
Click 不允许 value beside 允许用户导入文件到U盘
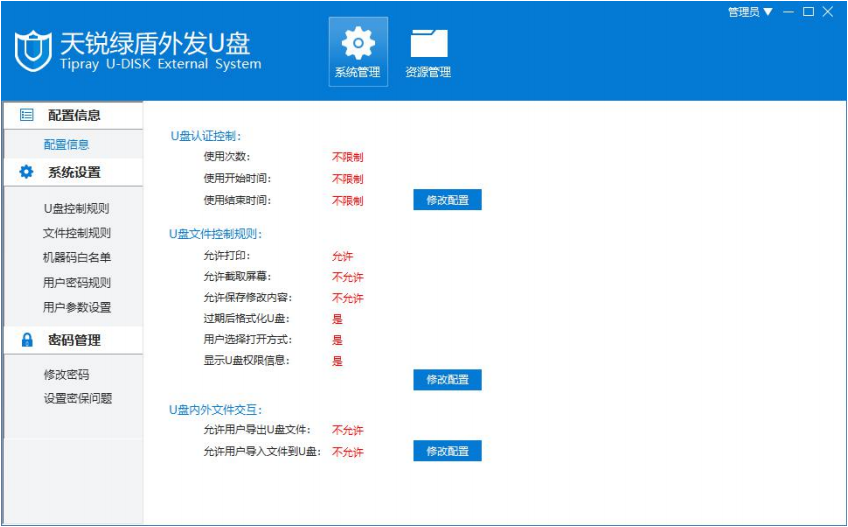coord(347,452)
